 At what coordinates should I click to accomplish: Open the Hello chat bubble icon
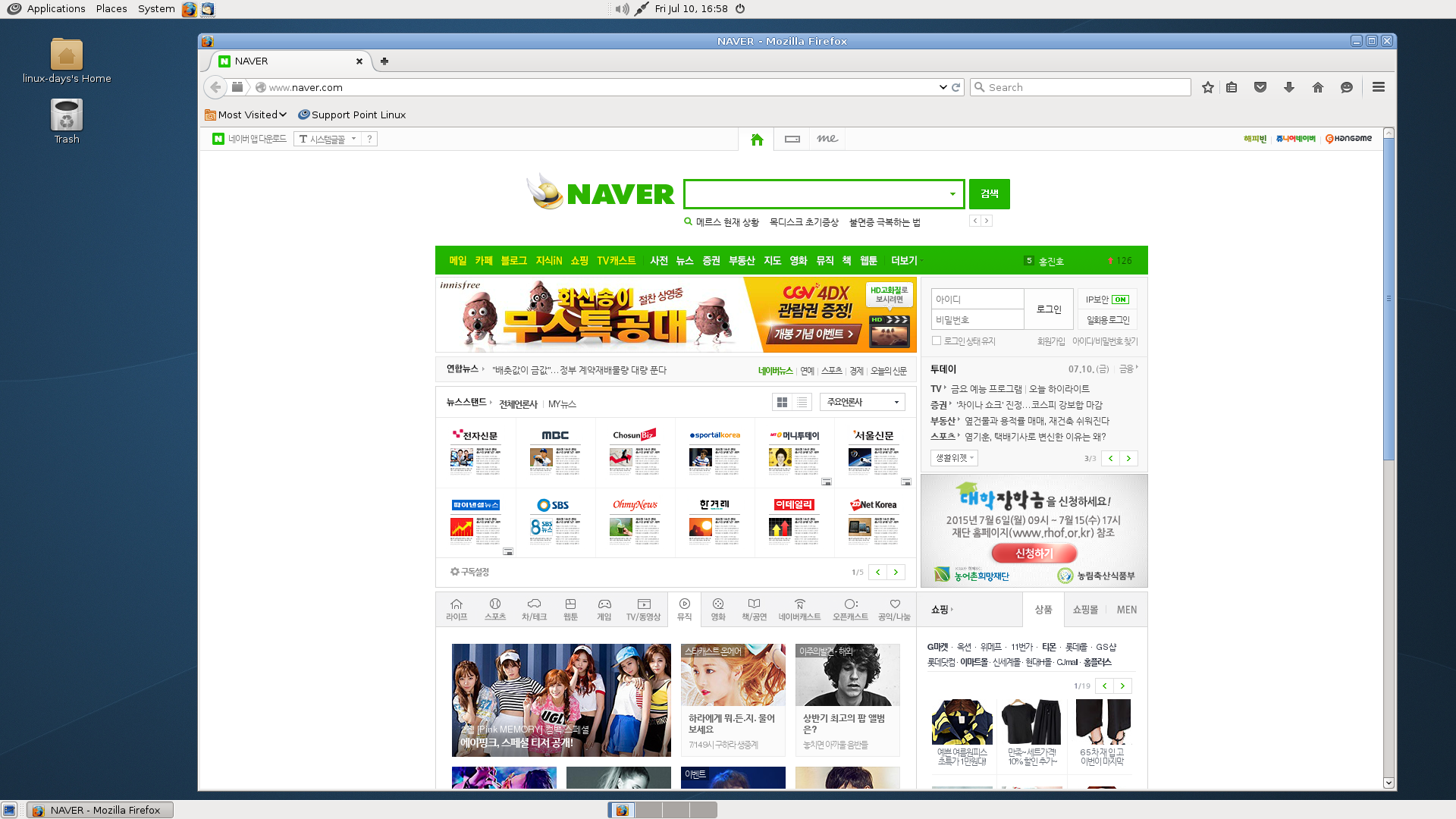pyautogui.click(x=1347, y=87)
